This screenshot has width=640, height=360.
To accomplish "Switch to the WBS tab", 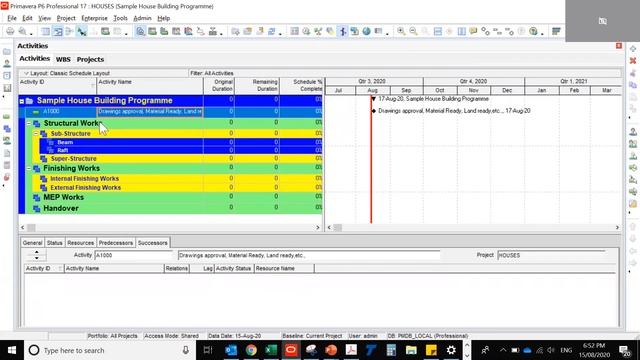I will click(x=63, y=59).
